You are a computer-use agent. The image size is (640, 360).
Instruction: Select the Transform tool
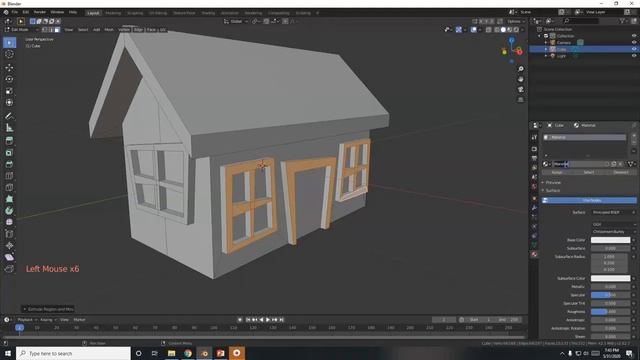point(9,103)
